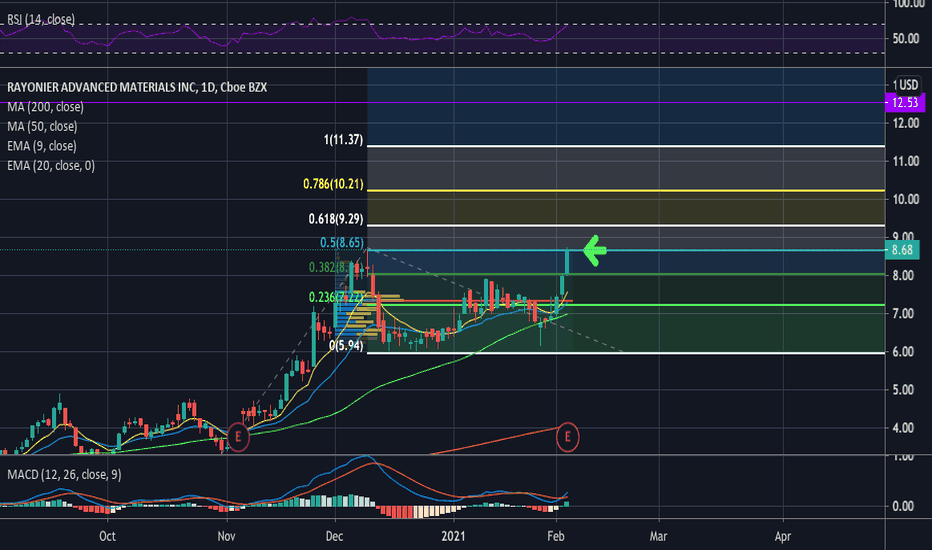Image resolution: width=932 pixels, height=550 pixels.
Task: Click the Nov label on the time axis
Action: coord(226,536)
